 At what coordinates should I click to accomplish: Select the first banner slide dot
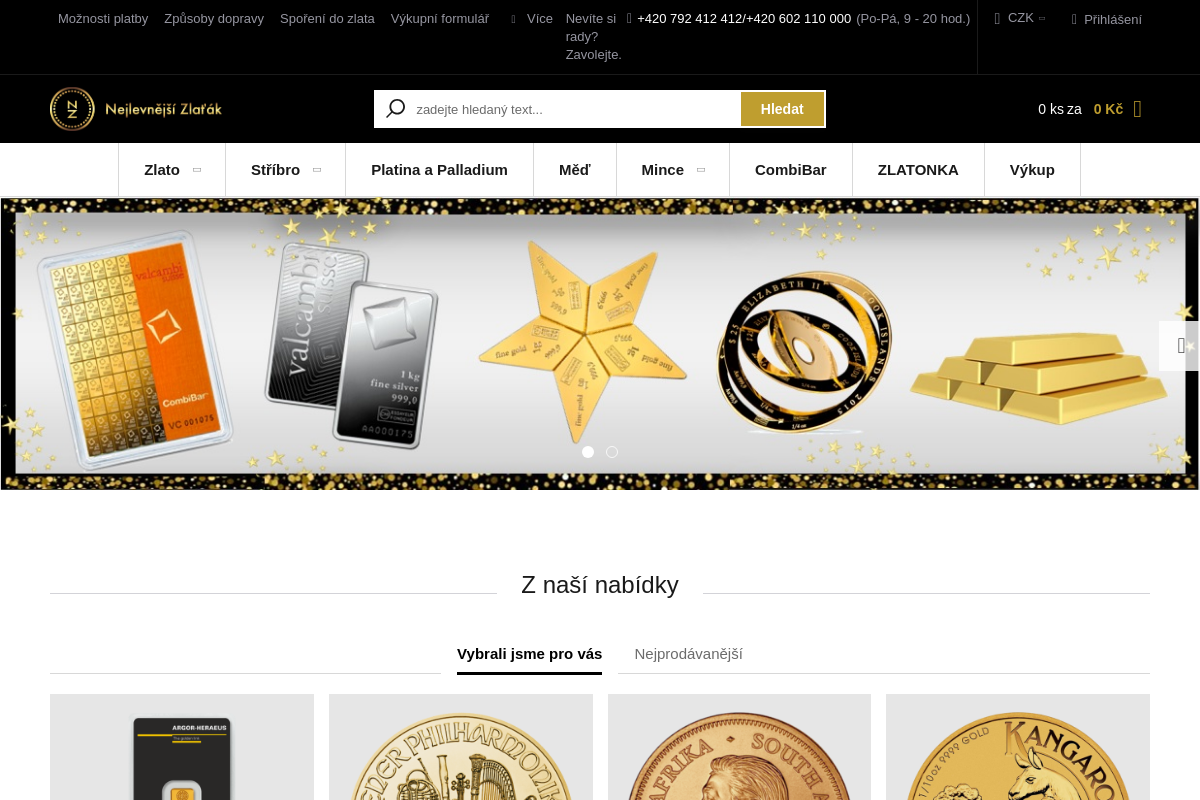pyautogui.click(x=588, y=452)
